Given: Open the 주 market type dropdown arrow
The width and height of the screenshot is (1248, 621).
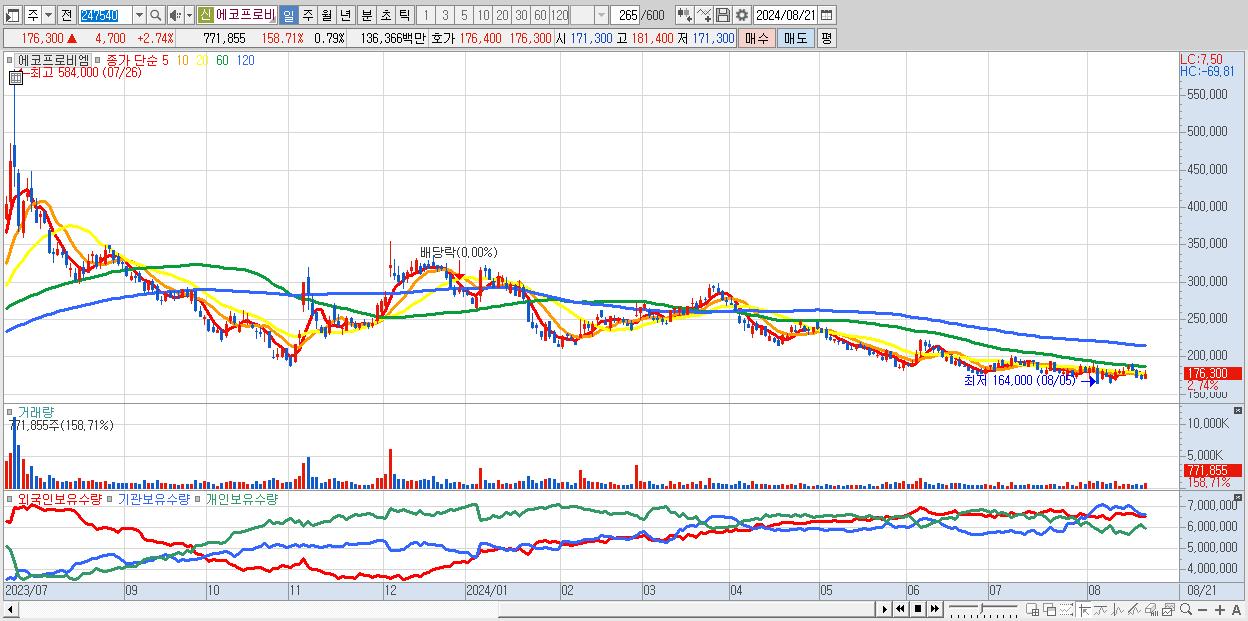Looking at the screenshot, I should point(48,15).
